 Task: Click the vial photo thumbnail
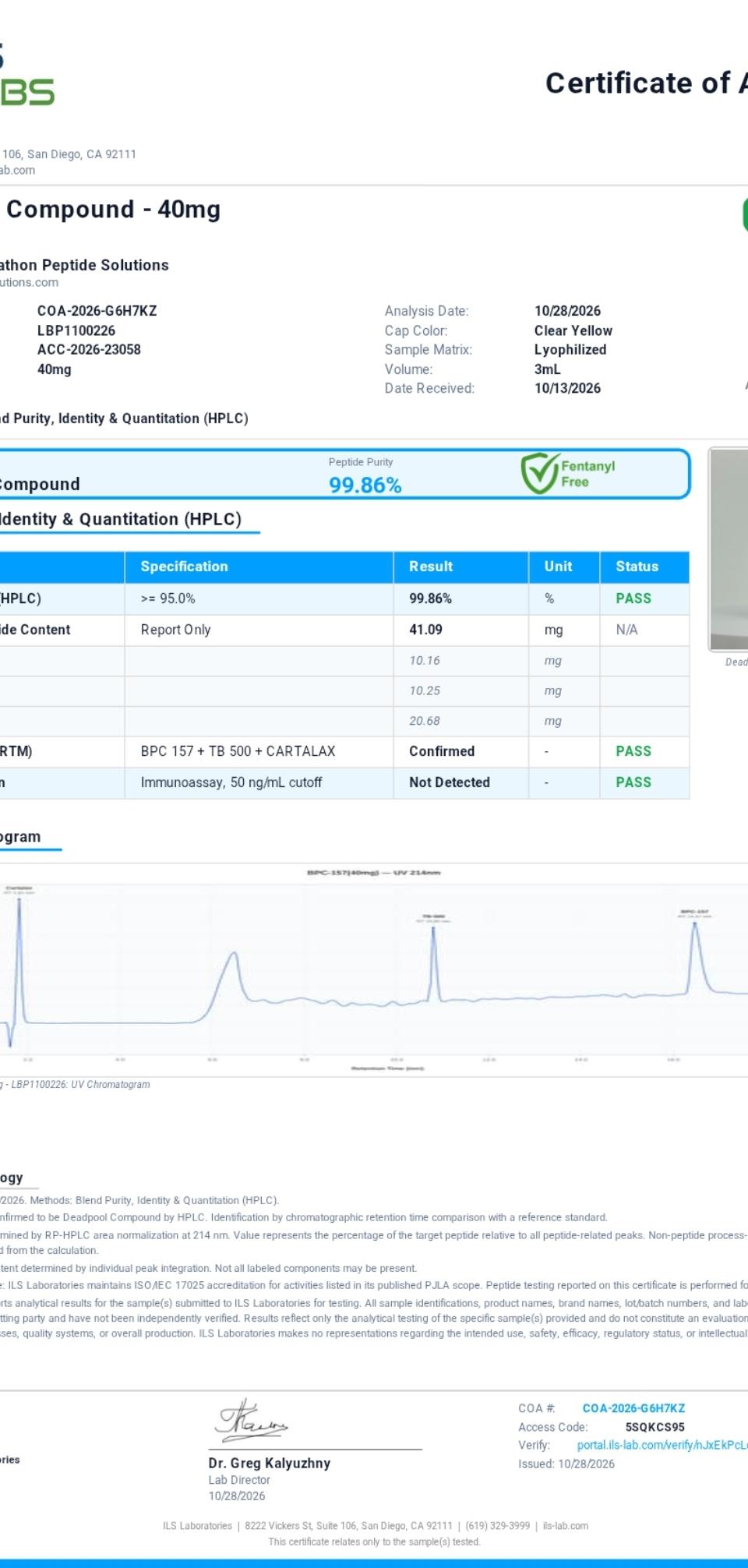(x=729, y=549)
